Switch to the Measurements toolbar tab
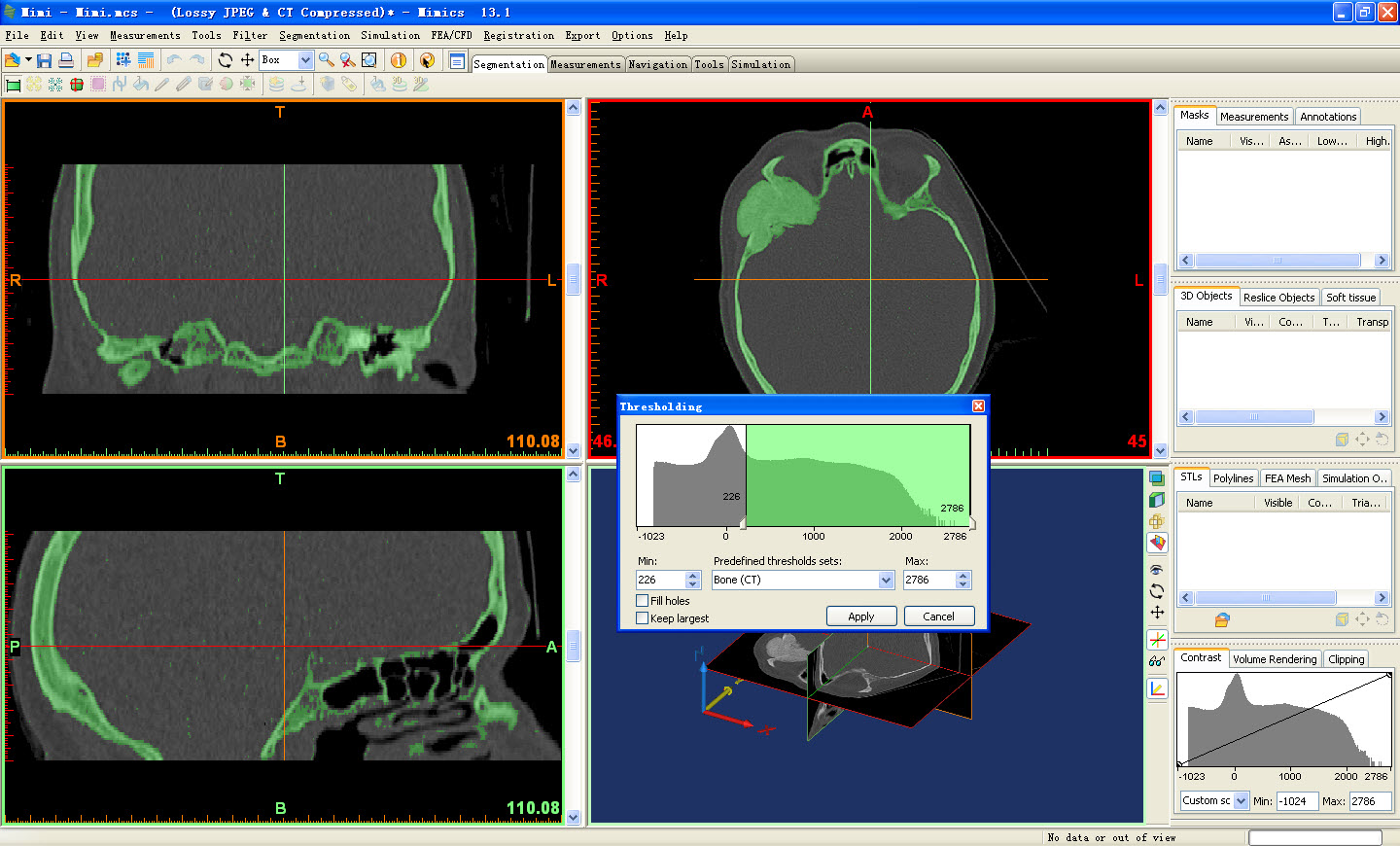This screenshot has width=1400, height=846. pos(585,64)
